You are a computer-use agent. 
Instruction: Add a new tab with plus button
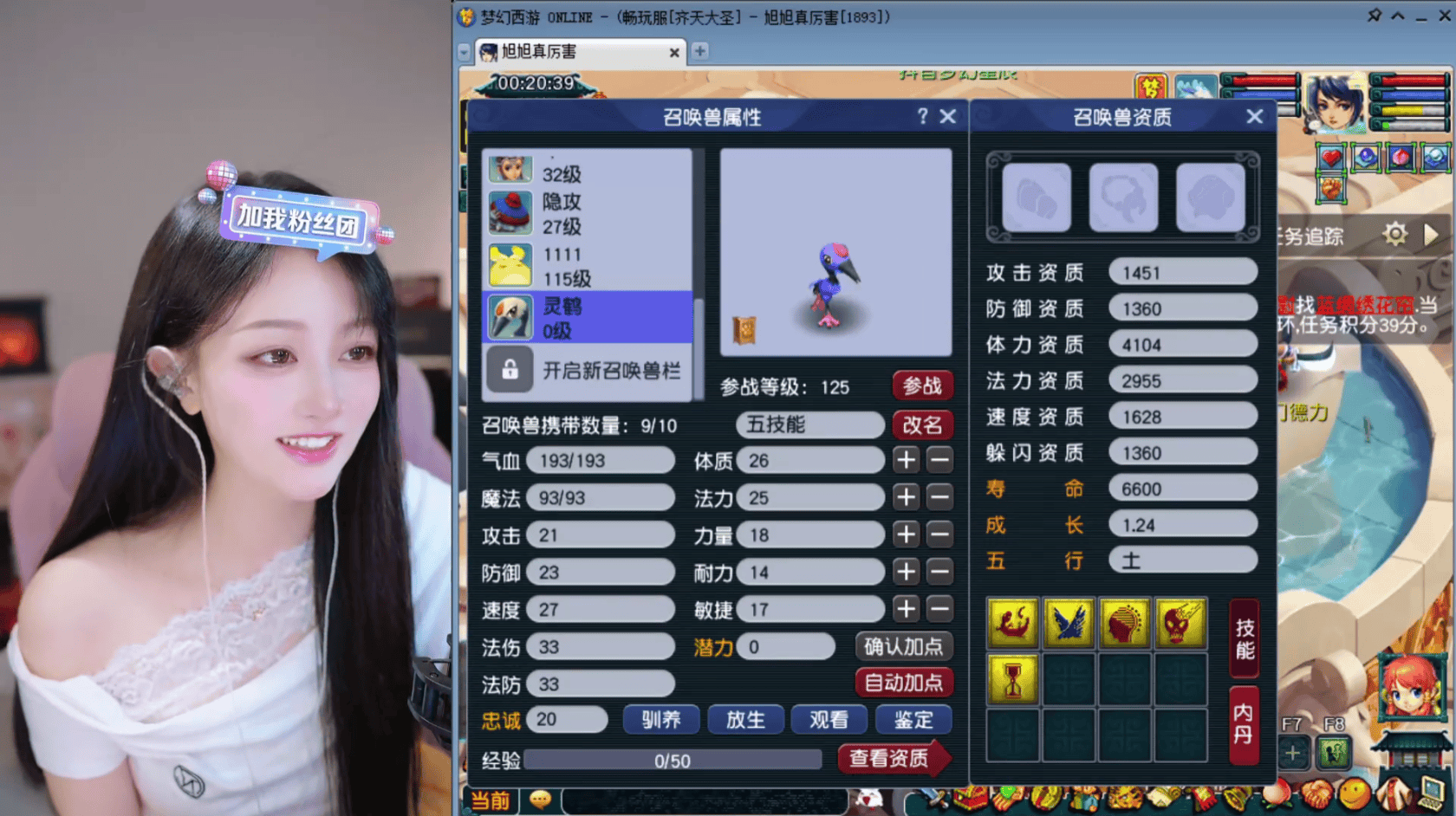699,51
